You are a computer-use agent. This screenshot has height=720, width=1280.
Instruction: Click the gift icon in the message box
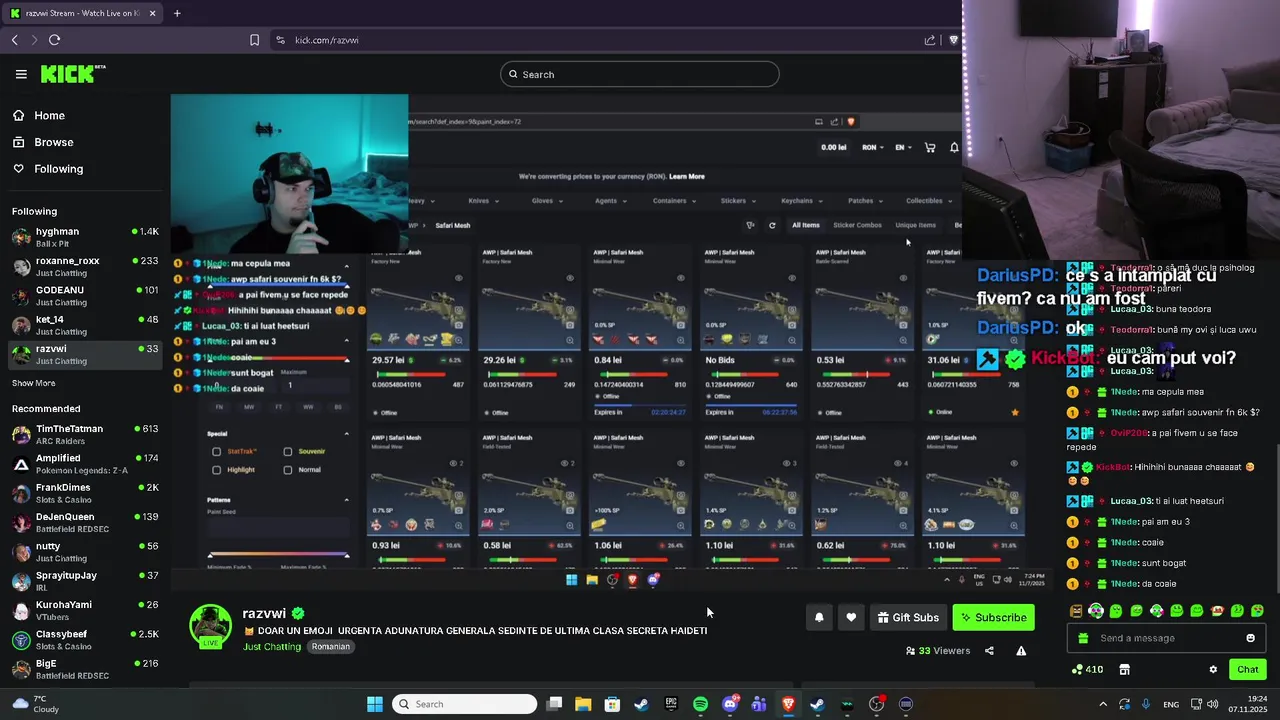[x=1085, y=638]
